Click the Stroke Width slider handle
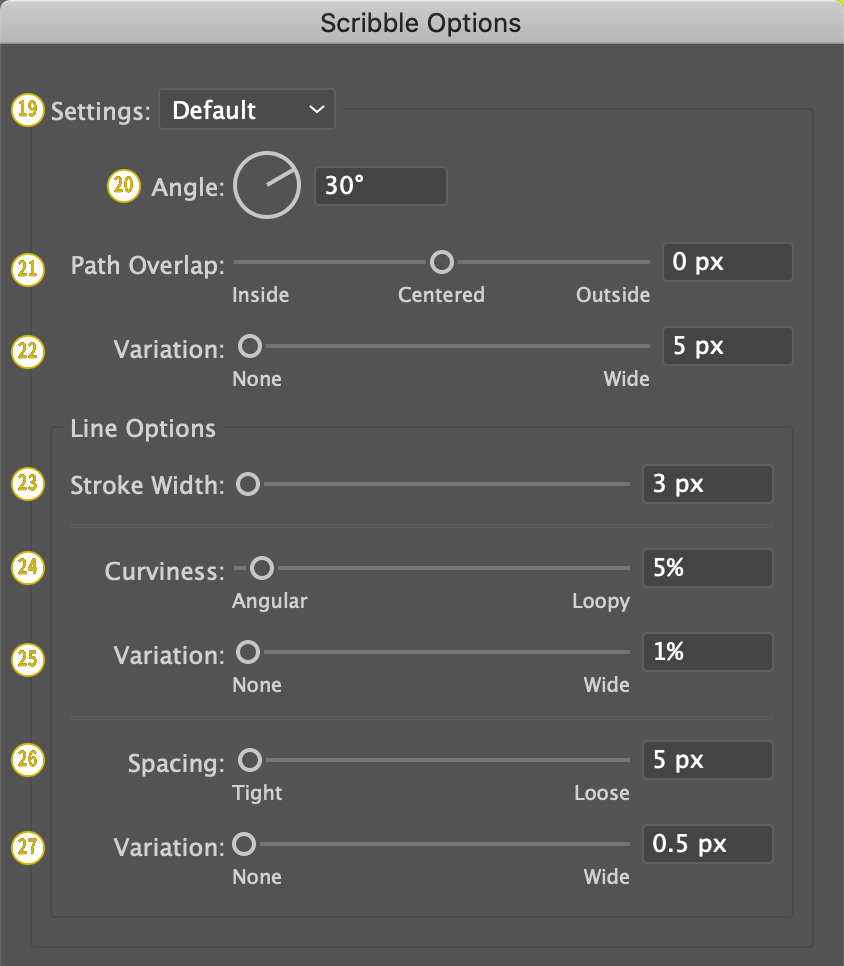The width and height of the screenshot is (844, 966). point(247,485)
